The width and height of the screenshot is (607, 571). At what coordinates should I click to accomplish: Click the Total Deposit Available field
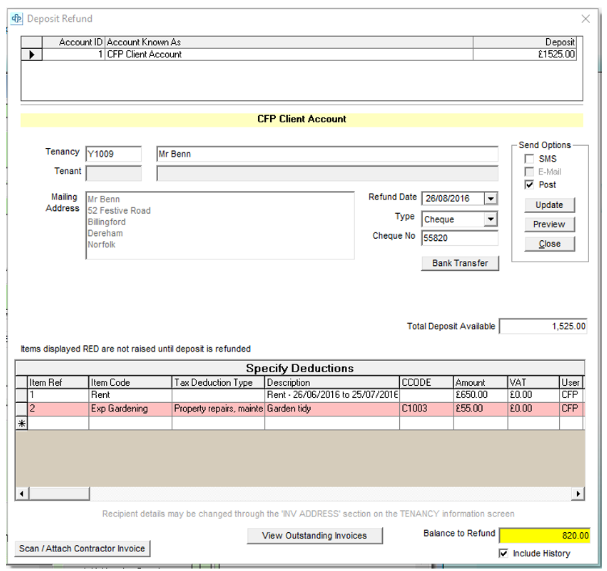pyautogui.click(x=543, y=326)
